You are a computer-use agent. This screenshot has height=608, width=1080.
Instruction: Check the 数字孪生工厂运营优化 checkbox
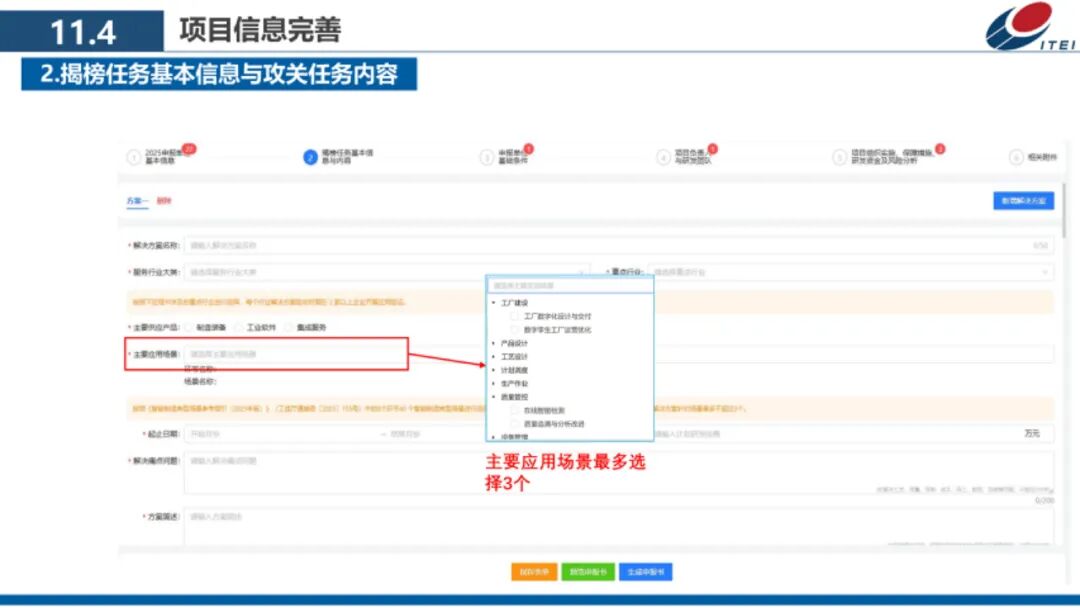coord(515,330)
